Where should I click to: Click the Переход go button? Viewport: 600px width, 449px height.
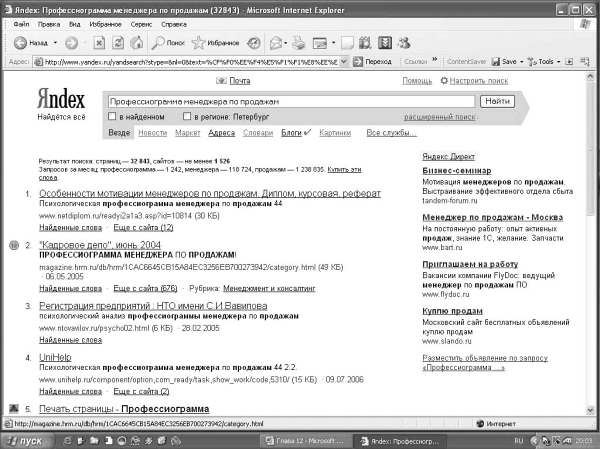point(372,62)
